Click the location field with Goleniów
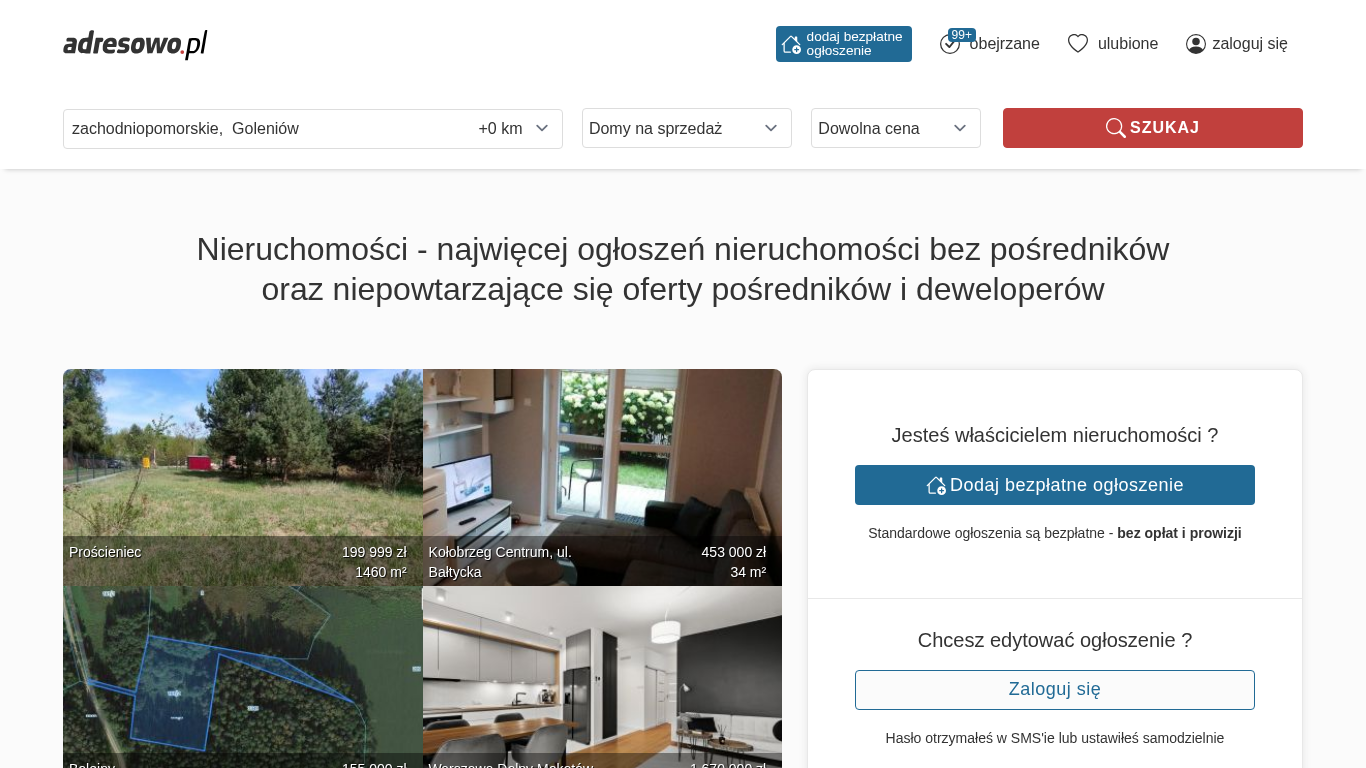The image size is (1366, 768). click(265, 129)
